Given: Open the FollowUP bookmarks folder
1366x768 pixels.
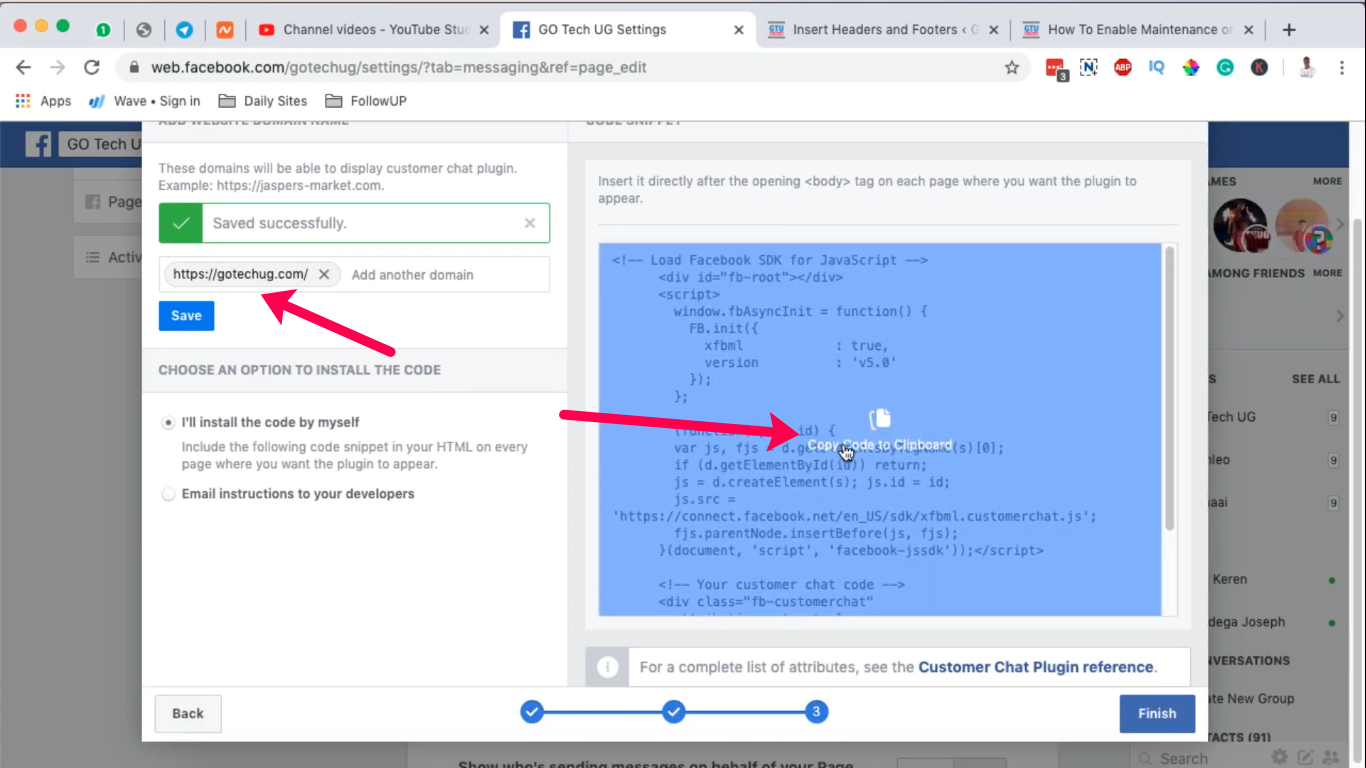Looking at the screenshot, I should [365, 101].
